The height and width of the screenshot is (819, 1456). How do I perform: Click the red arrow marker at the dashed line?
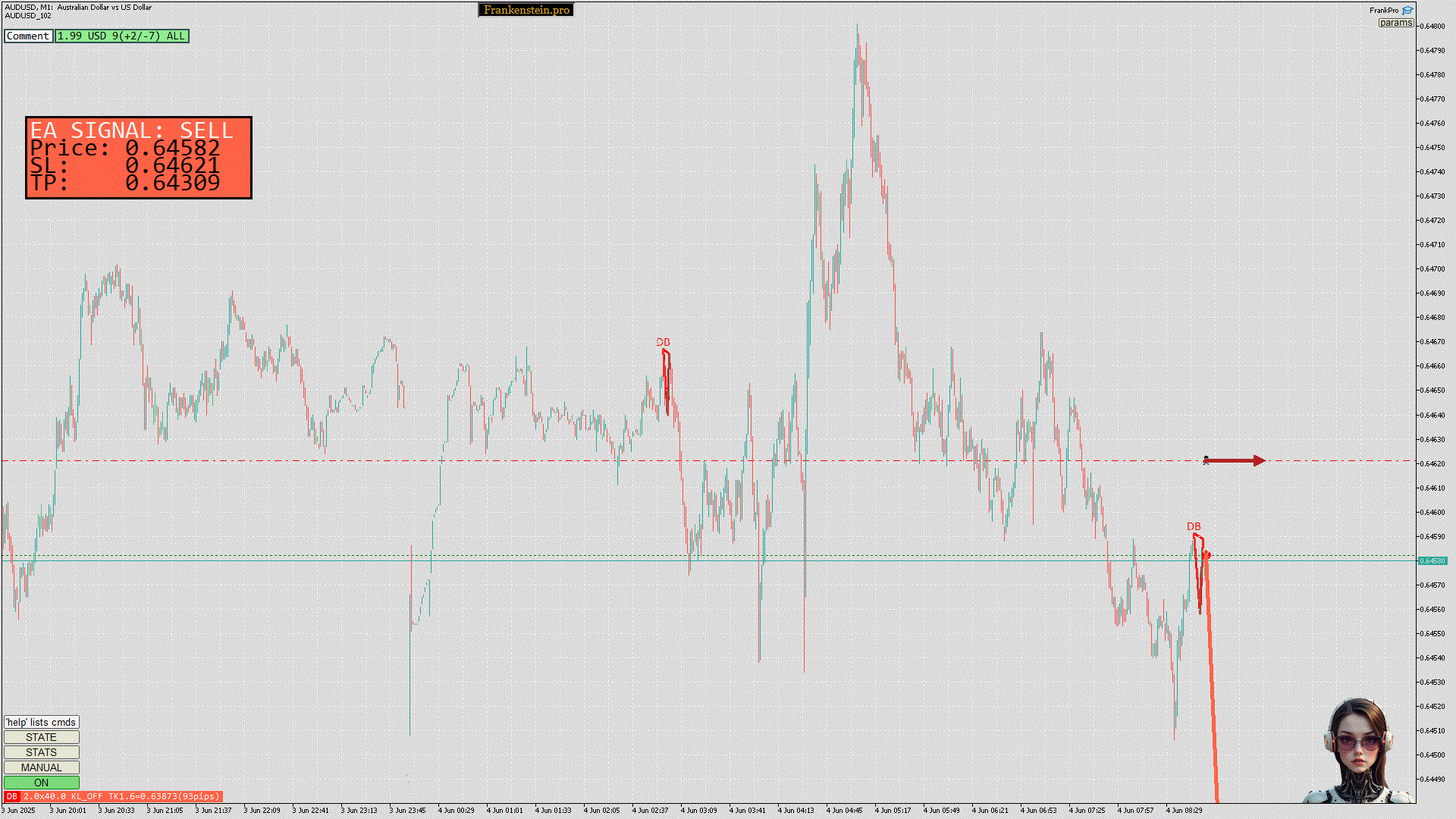point(1235,460)
